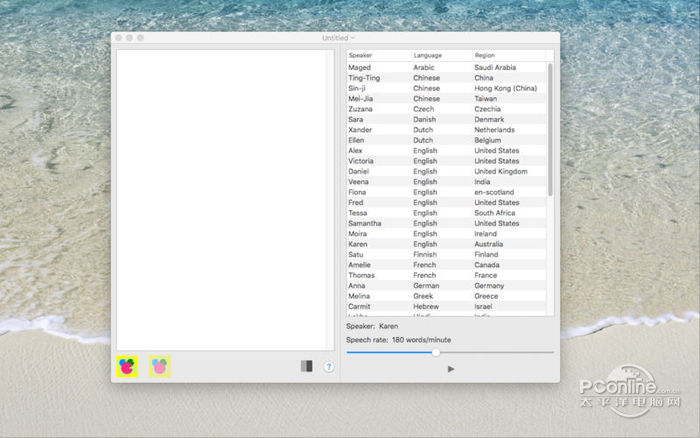Open help with the question mark button

tap(328, 367)
